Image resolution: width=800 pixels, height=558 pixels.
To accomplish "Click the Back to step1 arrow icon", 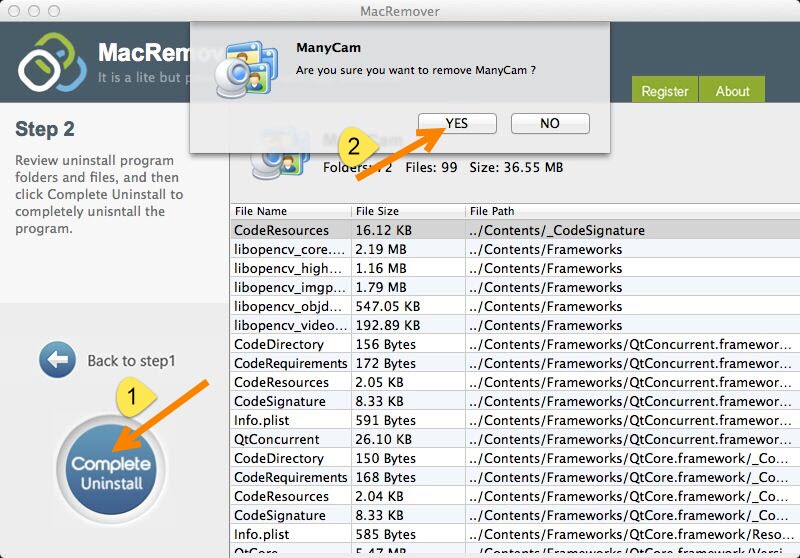I will coord(58,360).
